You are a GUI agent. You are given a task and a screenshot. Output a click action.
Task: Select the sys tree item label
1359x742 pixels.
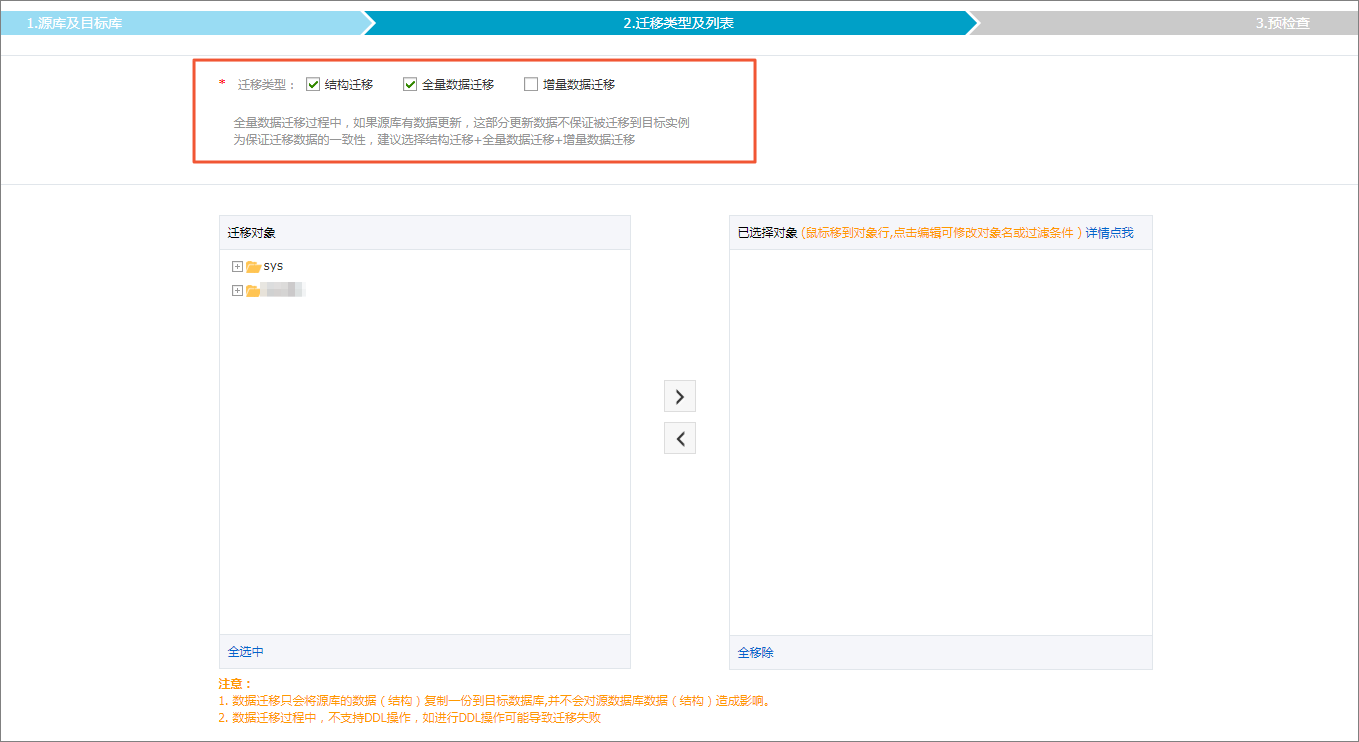click(x=273, y=266)
